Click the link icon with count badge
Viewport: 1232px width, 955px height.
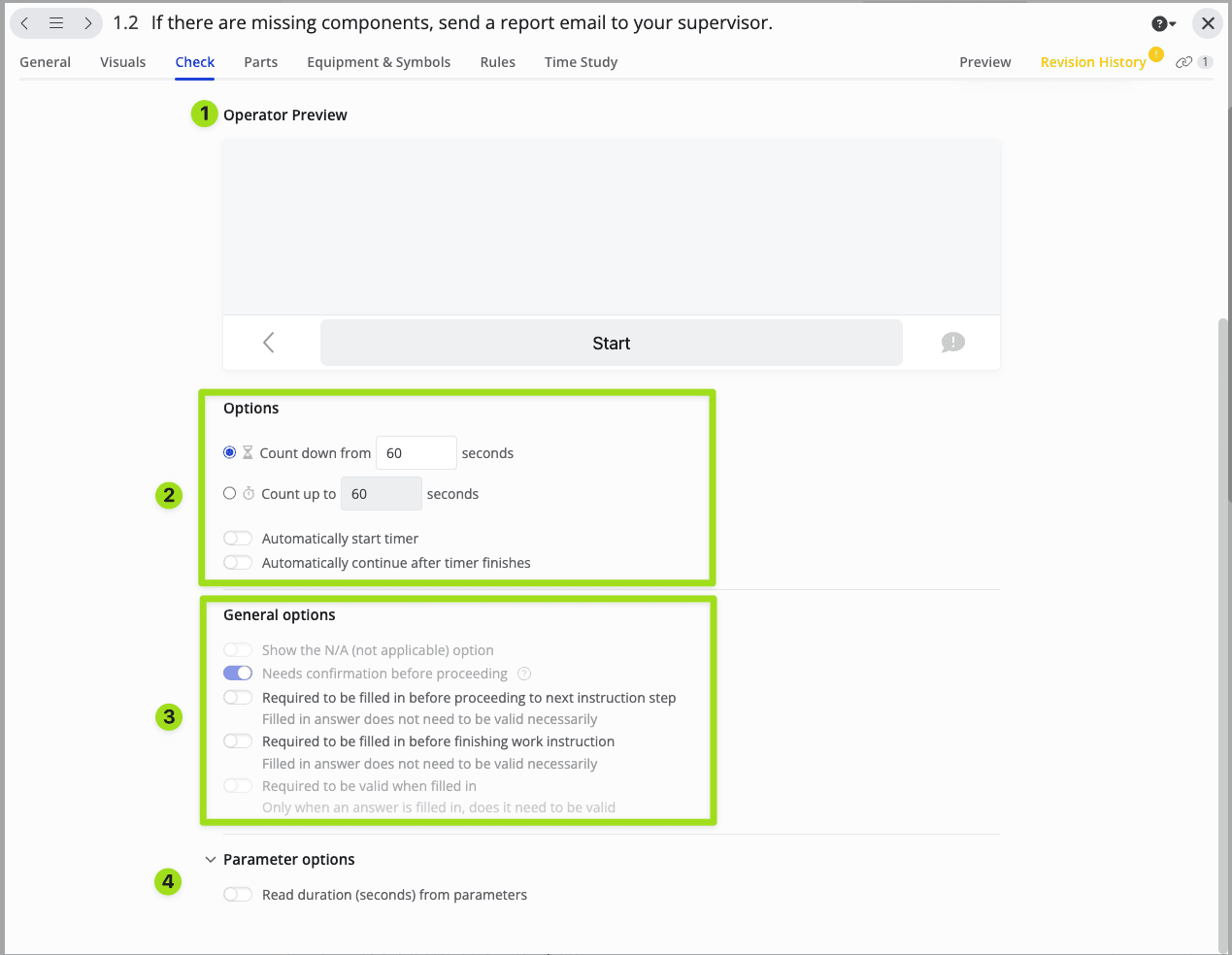tap(1193, 62)
